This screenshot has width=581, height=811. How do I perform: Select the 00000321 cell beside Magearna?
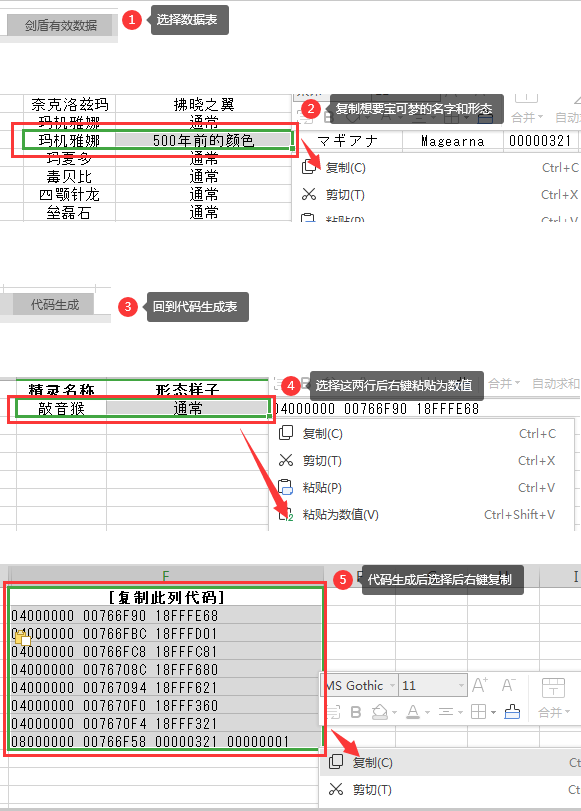[540, 141]
